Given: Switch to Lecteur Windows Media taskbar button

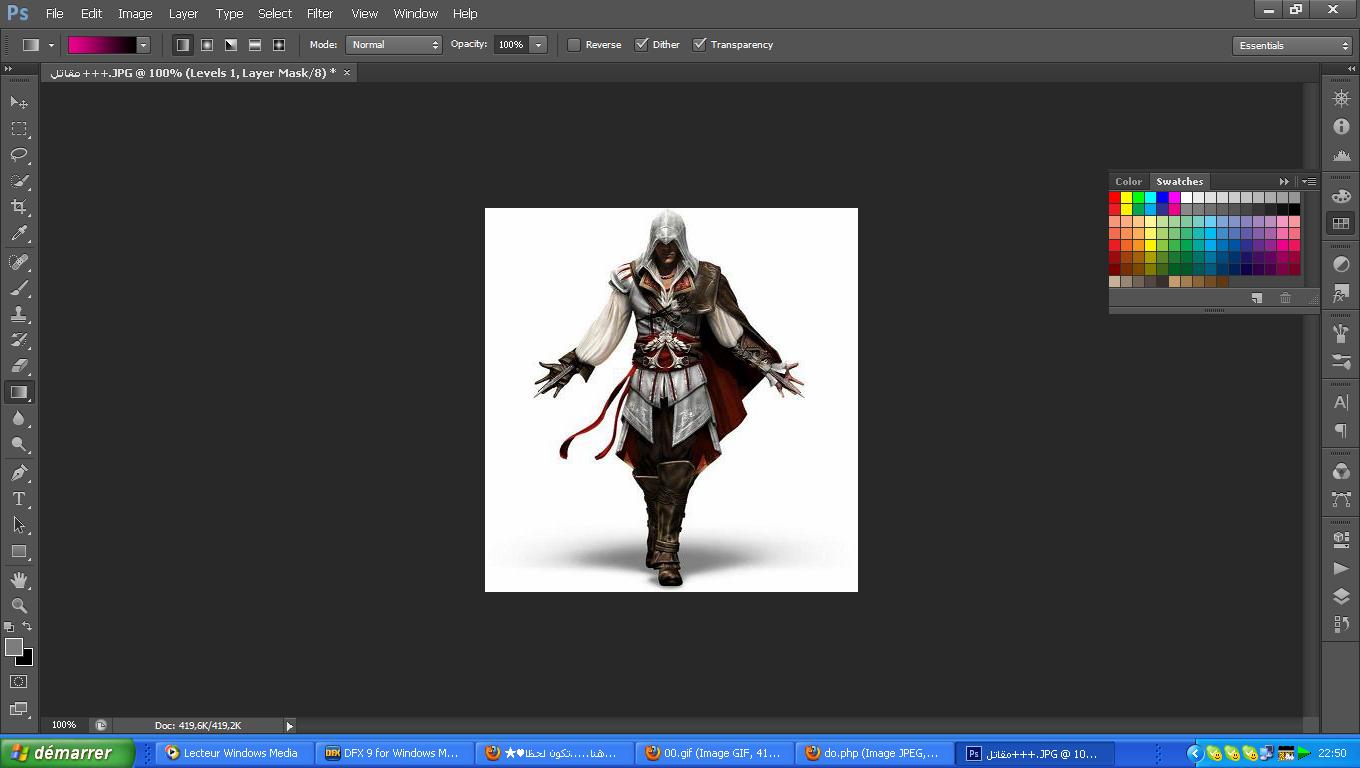Looking at the screenshot, I should click(x=235, y=753).
